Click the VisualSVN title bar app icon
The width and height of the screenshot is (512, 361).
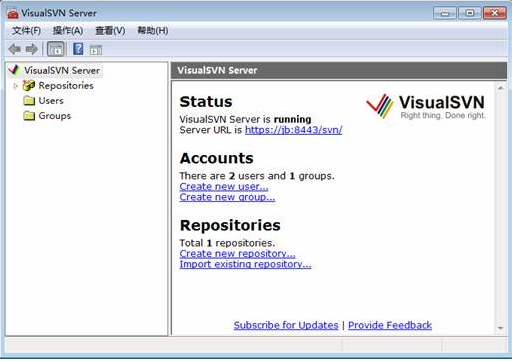(x=13, y=13)
